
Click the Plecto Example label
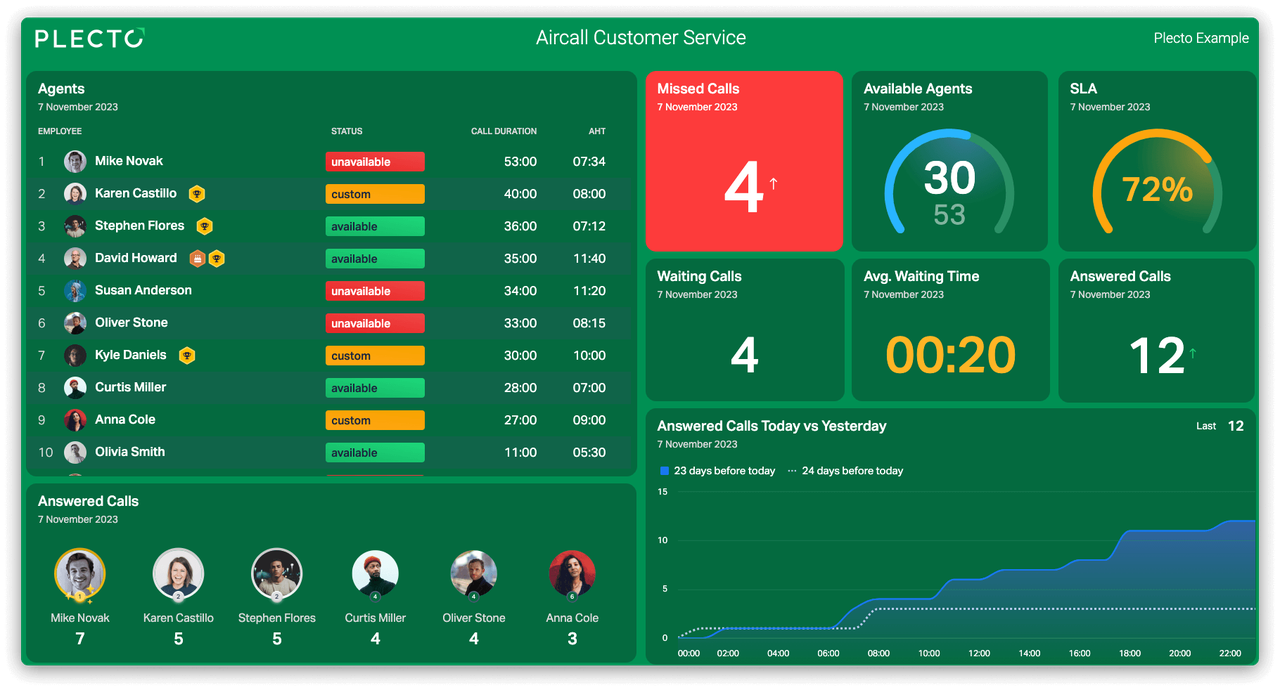(x=1201, y=38)
